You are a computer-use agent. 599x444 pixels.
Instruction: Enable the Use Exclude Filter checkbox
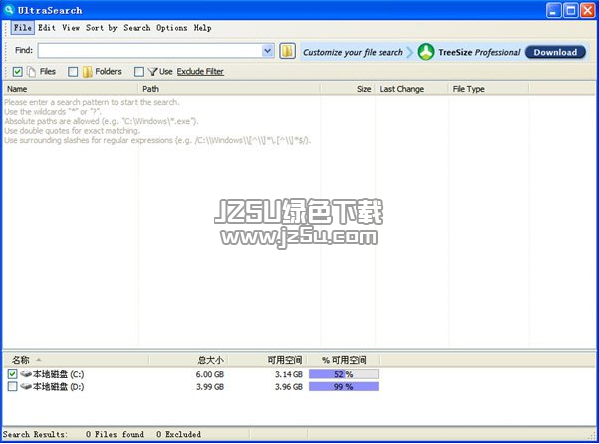[x=139, y=71]
